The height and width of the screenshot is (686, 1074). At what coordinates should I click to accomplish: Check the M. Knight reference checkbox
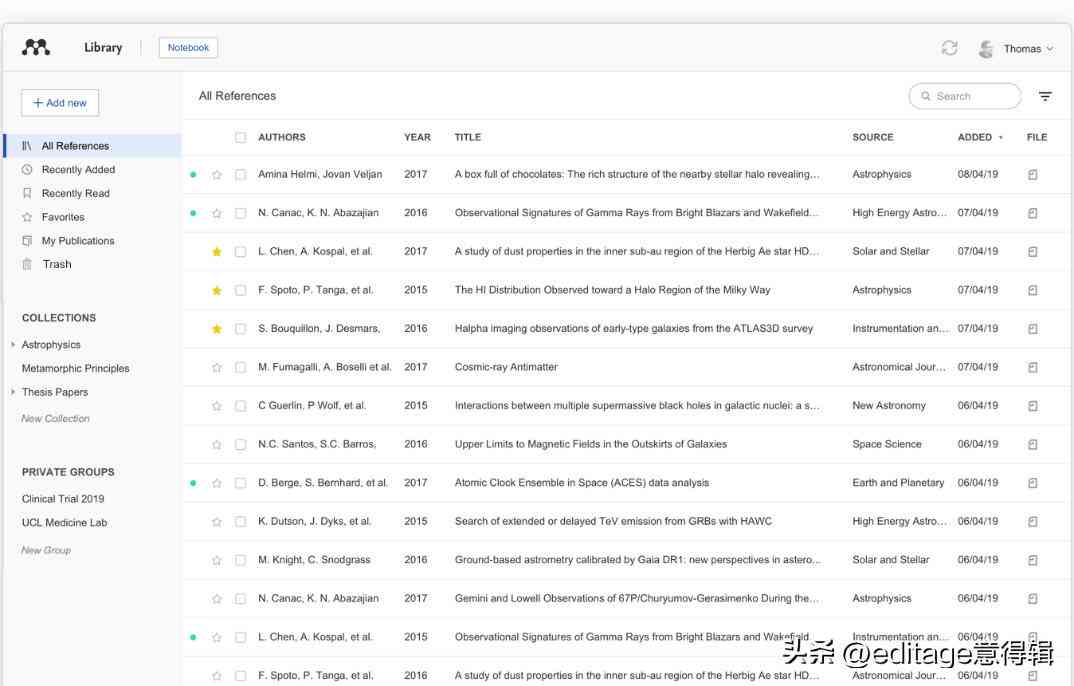(x=240, y=560)
